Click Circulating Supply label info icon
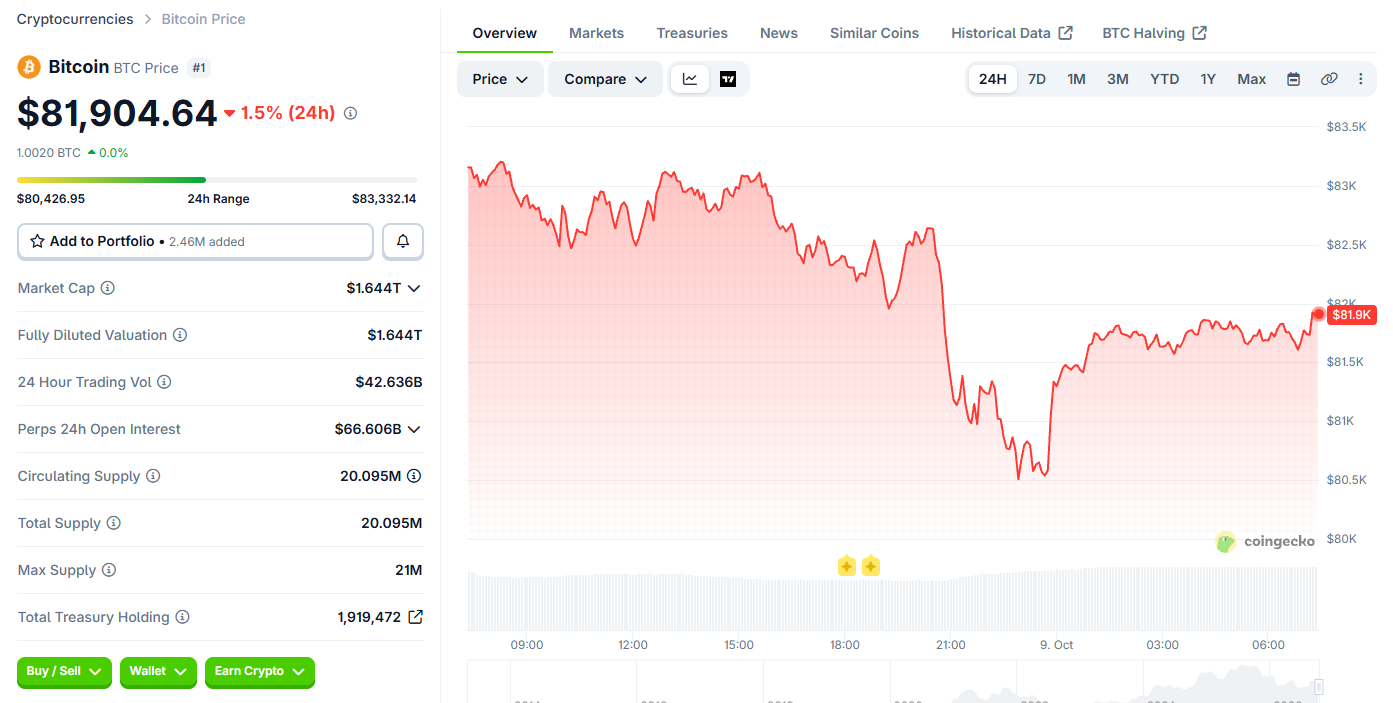1393x703 pixels. point(153,476)
